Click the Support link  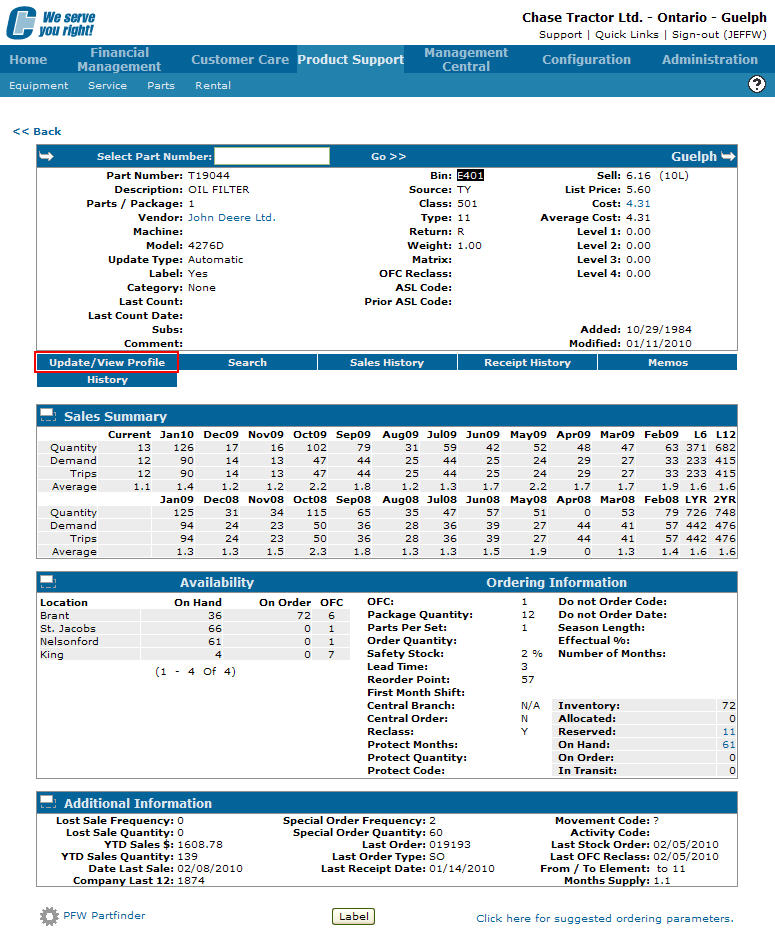[x=560, y=34]
